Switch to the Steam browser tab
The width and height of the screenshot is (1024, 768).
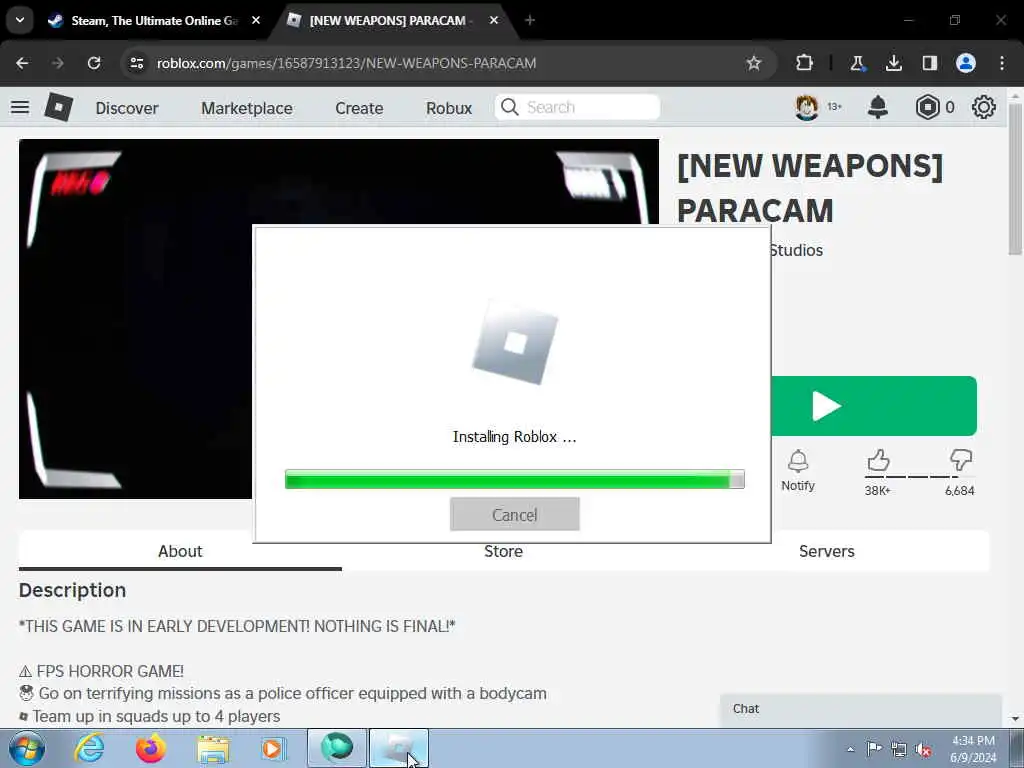[155, 21]
